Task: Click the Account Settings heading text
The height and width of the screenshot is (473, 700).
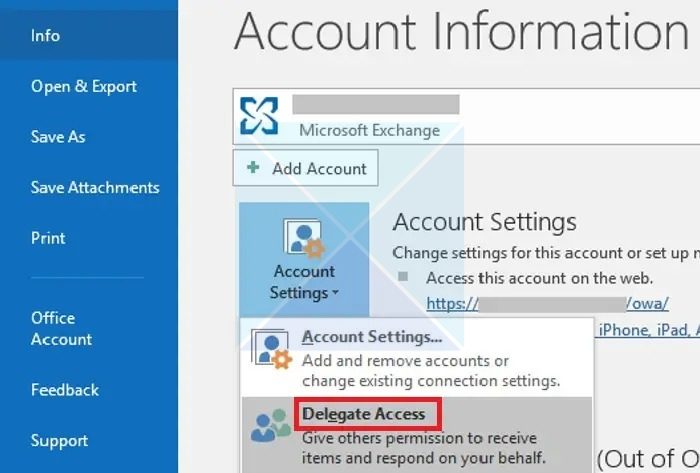Action: [484, 222]
